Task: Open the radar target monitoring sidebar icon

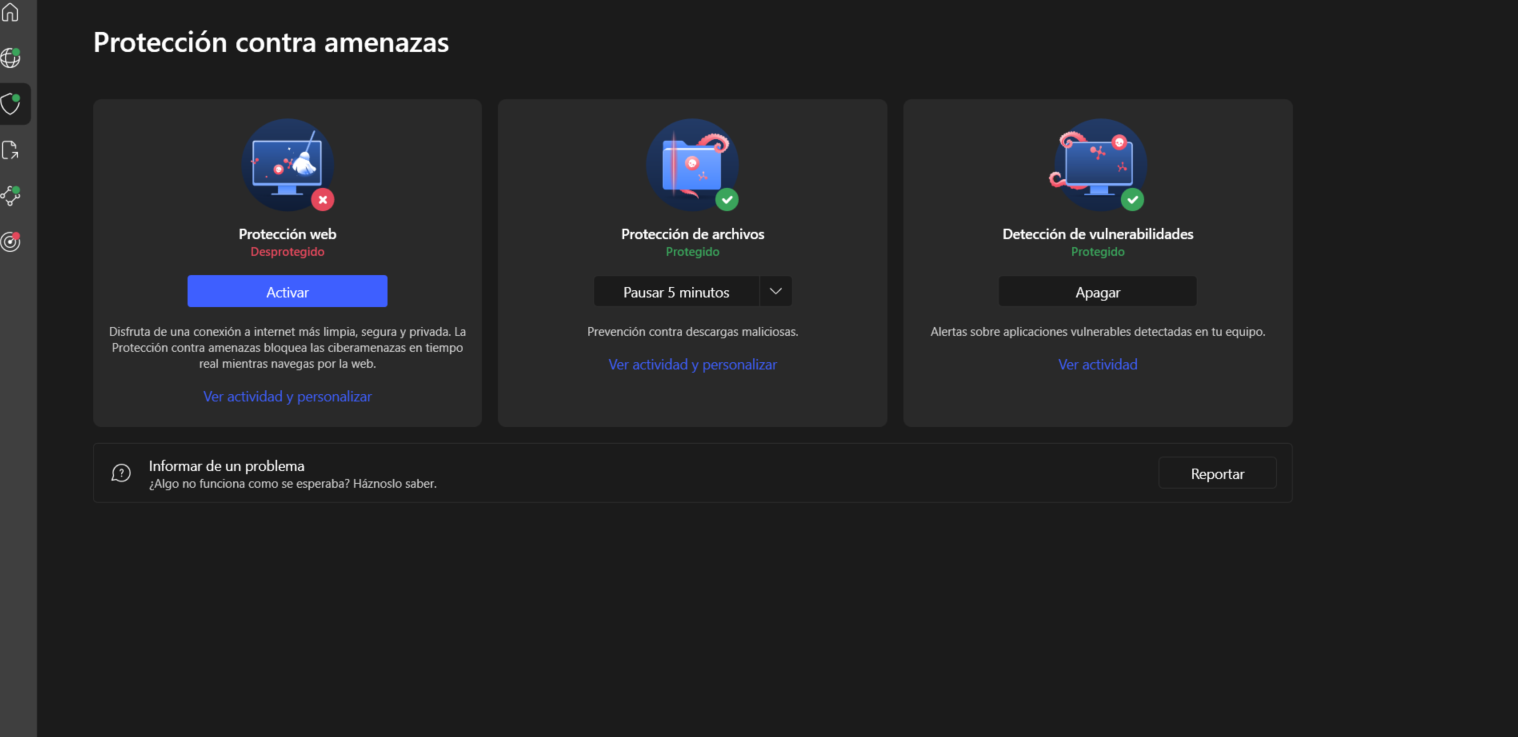Action: (11, 242)
